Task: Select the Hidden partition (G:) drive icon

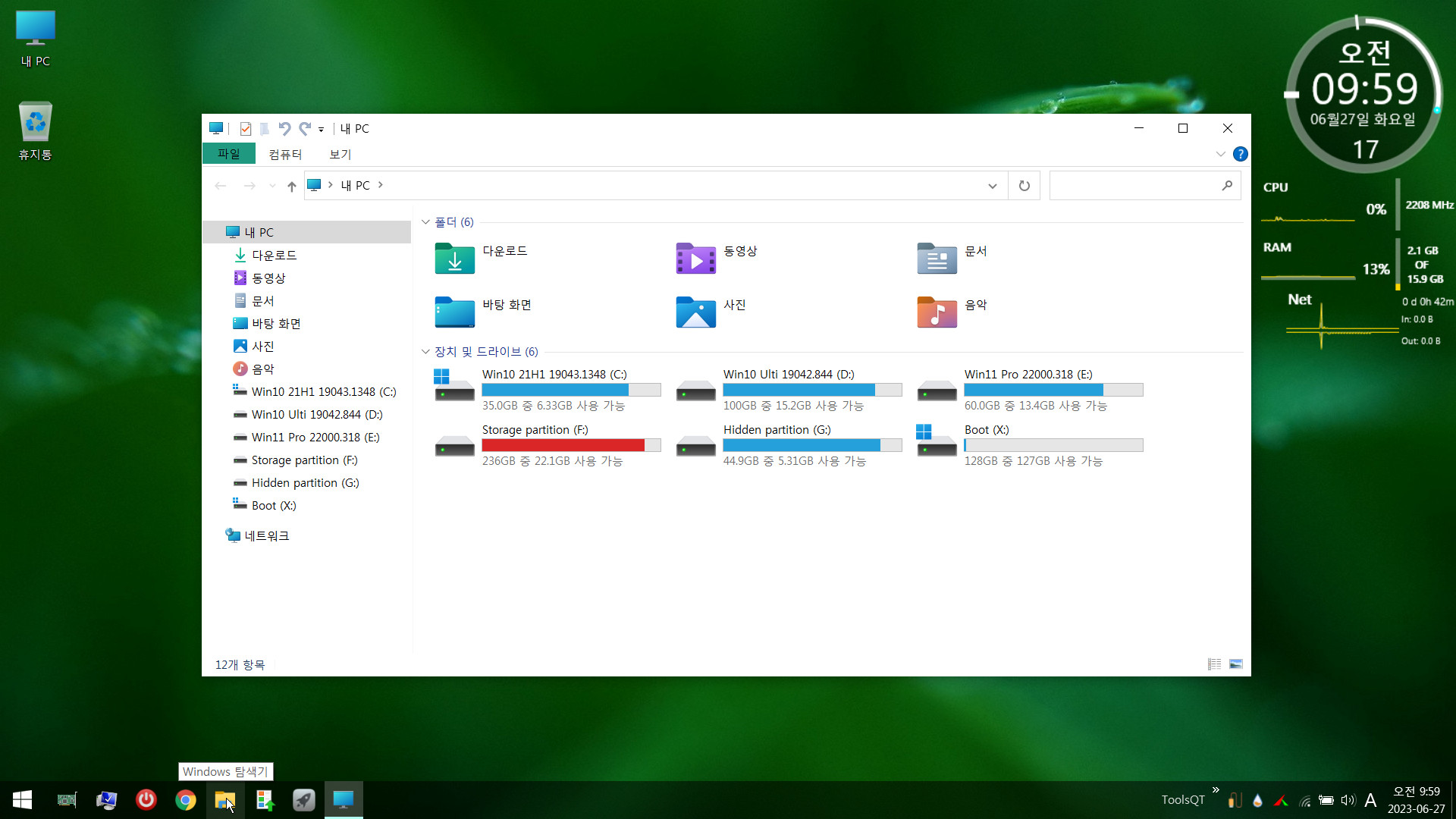Action: point(695,445)
